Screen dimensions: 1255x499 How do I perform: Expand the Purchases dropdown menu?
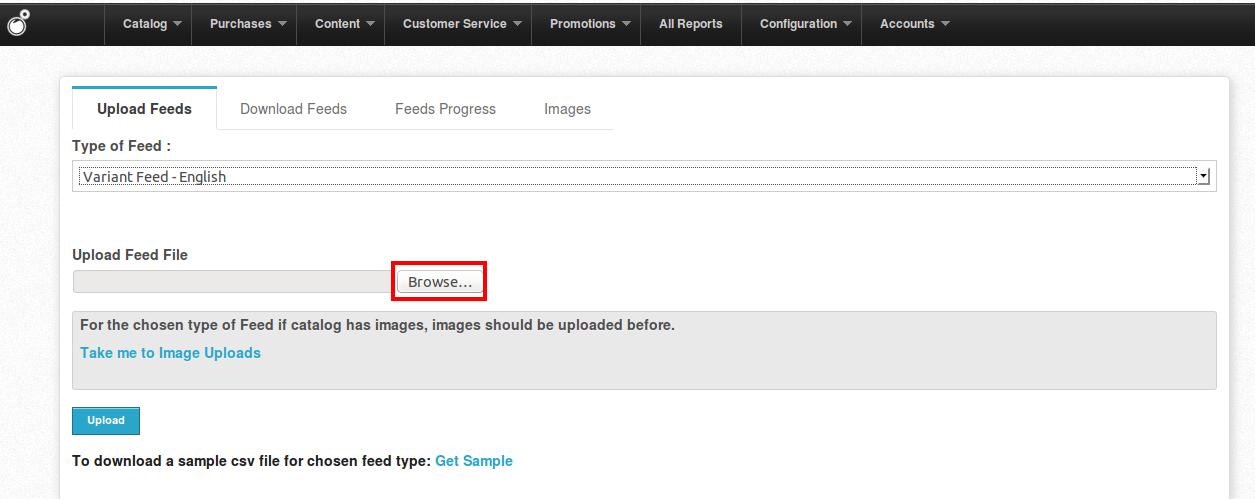coord(247,24)
